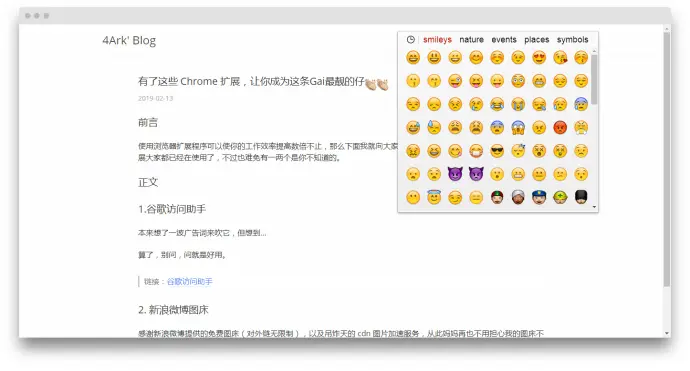Pick the smiling face with halo emoji
Viewport: 690px width, 371px height.
[434, 197]
